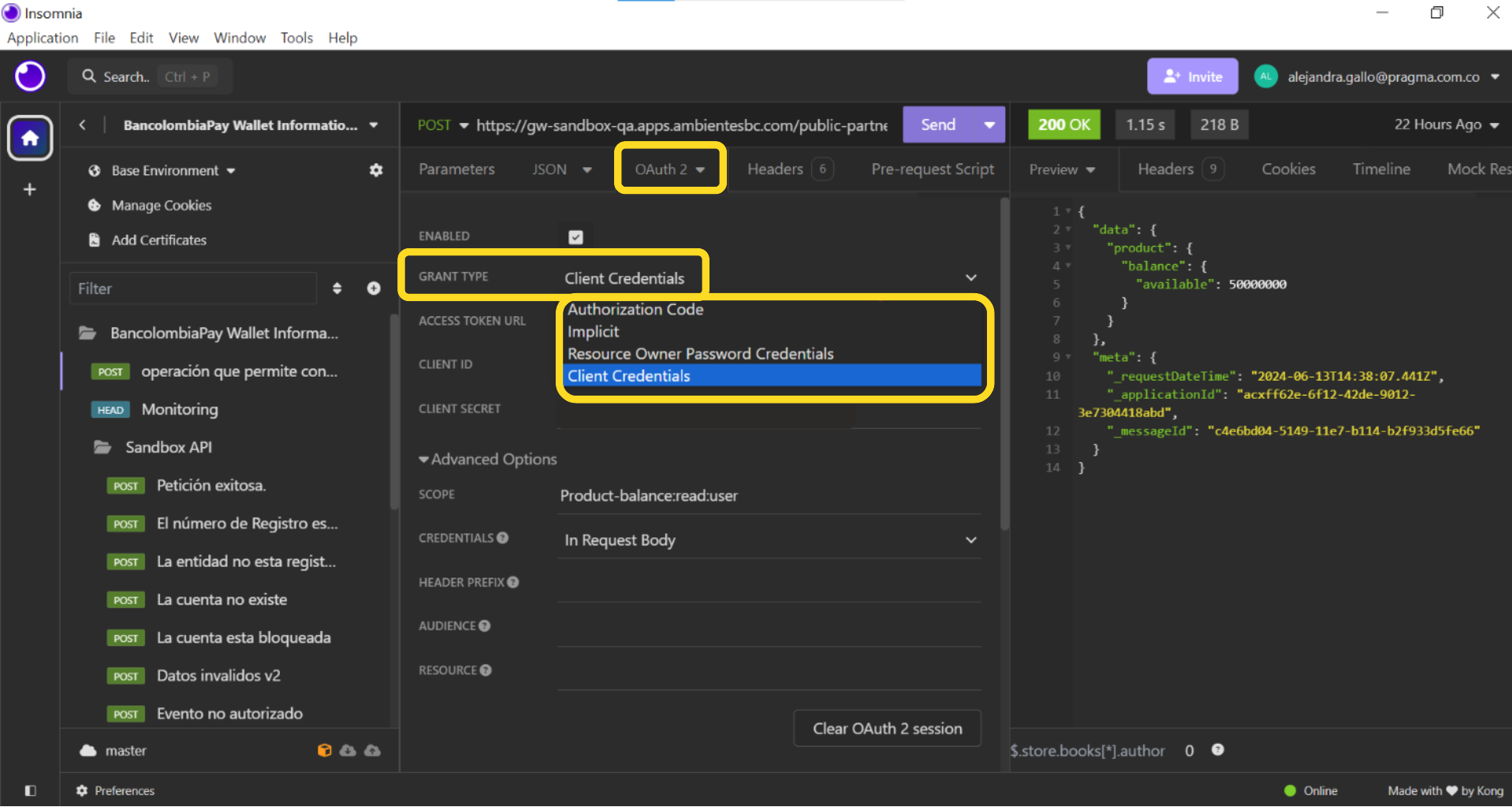Screen dimensions: 1512x807
Task: Click the Send button
Action: 938,125
